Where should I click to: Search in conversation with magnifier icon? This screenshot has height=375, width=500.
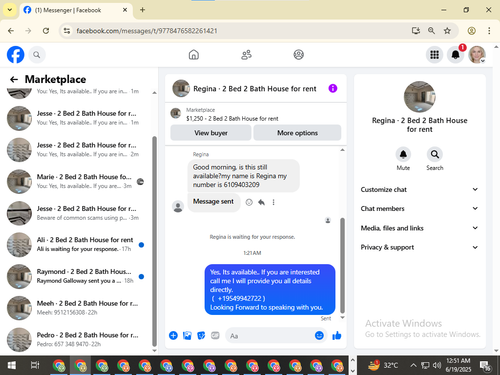(x=435, y=154)
